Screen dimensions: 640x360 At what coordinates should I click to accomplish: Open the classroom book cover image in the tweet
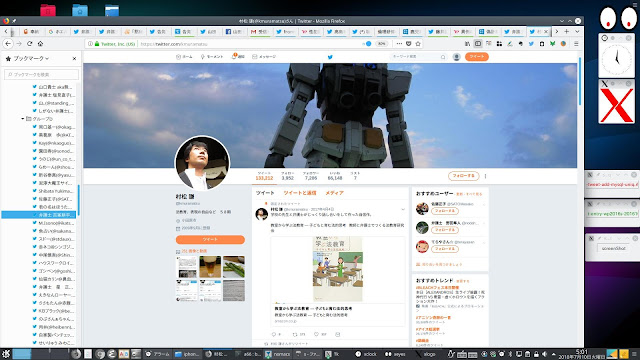tap(338, 269)
